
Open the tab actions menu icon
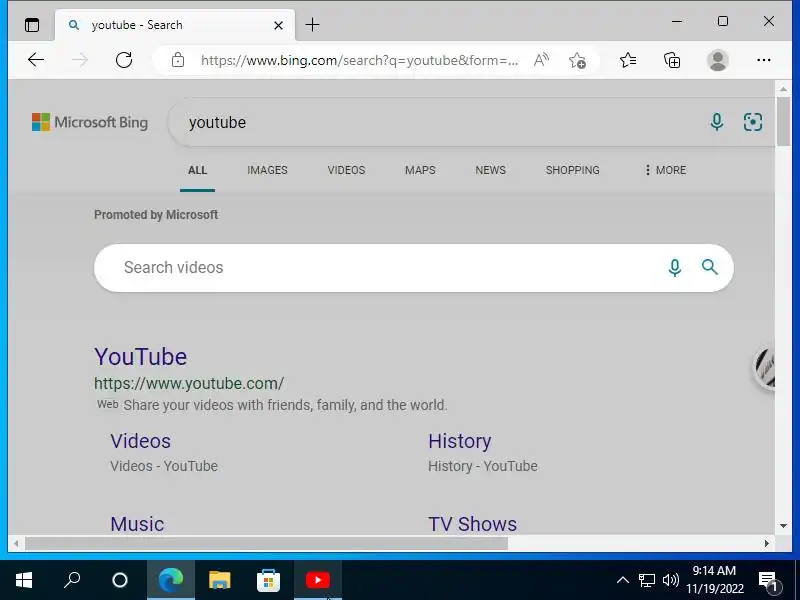[x=32, y=24]
